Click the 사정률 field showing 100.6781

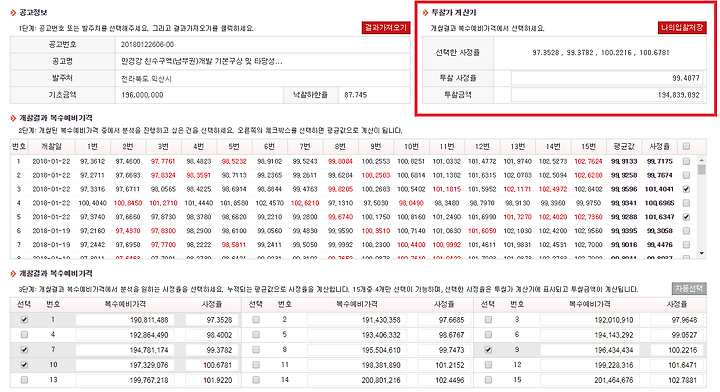pyautogui.click(x=212, y=365)
